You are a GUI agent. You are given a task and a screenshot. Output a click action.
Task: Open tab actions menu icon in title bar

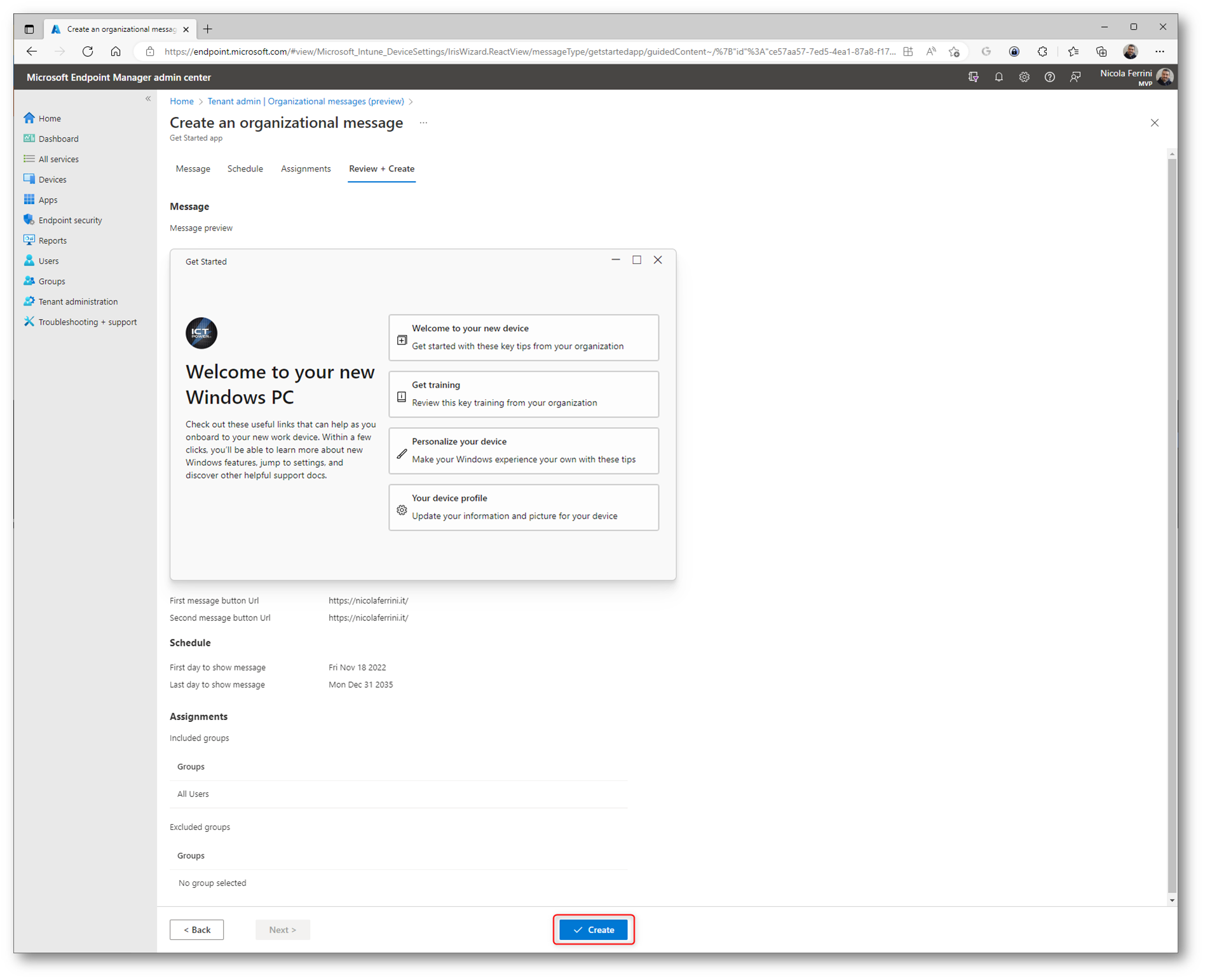(29, 29)
